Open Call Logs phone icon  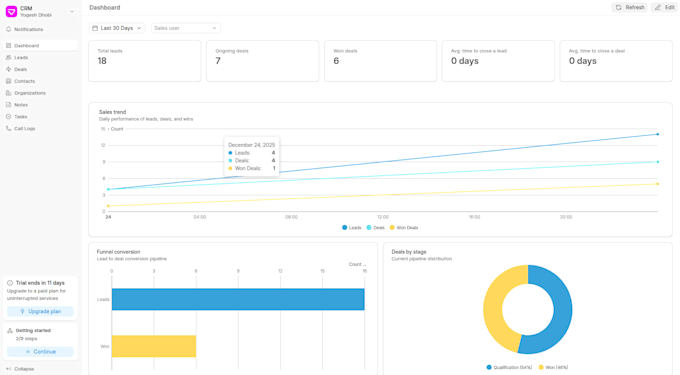[8, 128]
